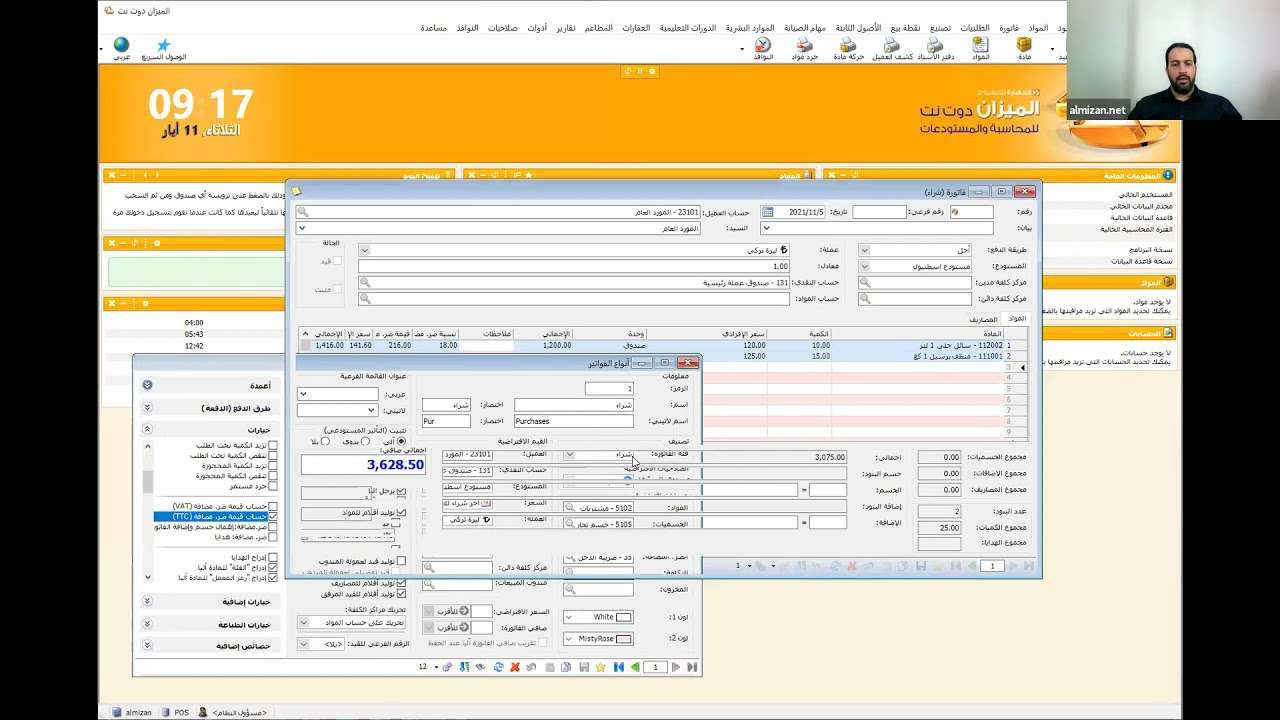Click invoice row 112002 سائل جلي 1 لتر
The height and width of the screenshot is (720, 1280).
tap(664, 345)
